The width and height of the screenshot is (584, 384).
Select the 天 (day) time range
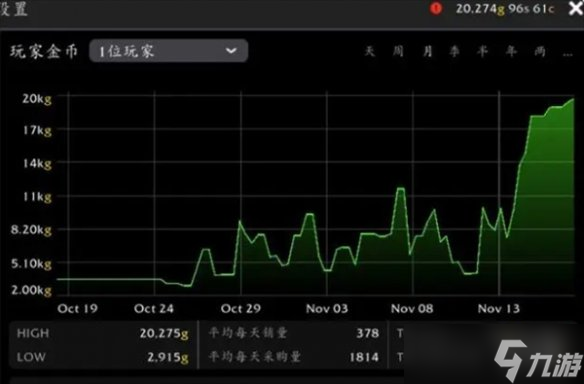point(369,51)
